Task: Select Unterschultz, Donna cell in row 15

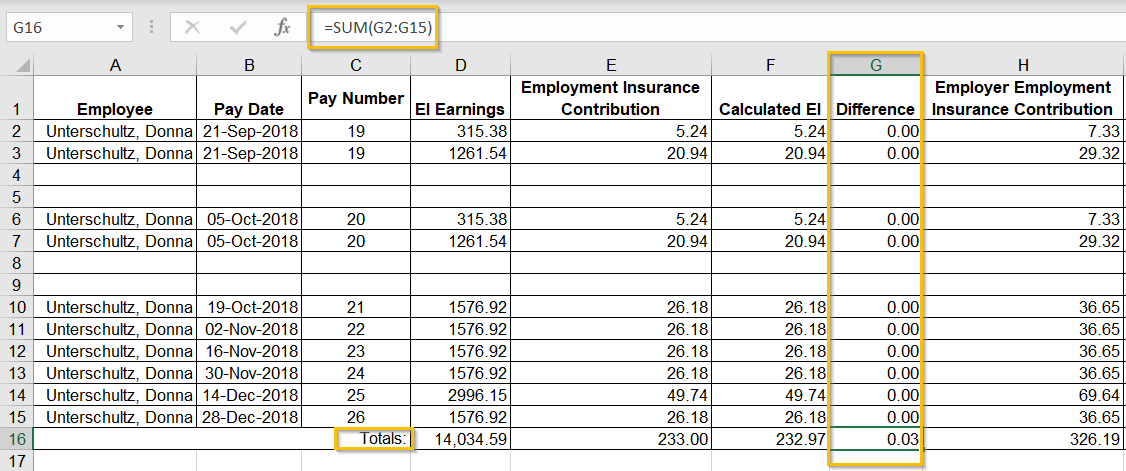Action: coord(115,417)
